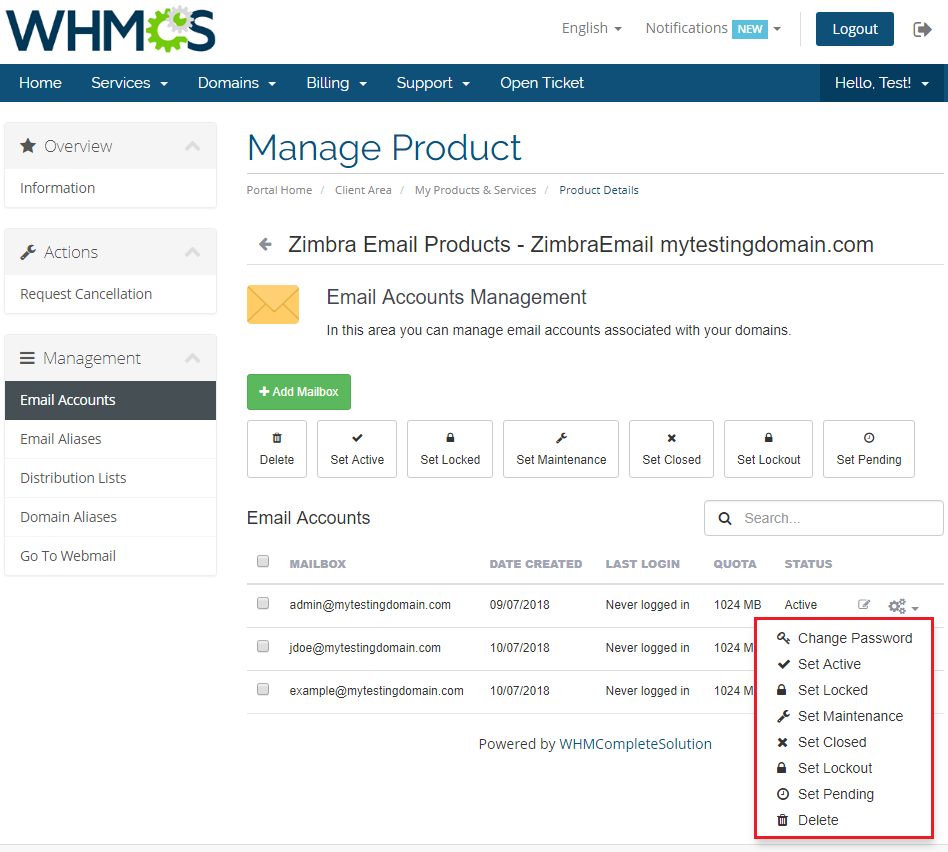Expand the Billing menu

pyautogui.click(x=337, y=83)
